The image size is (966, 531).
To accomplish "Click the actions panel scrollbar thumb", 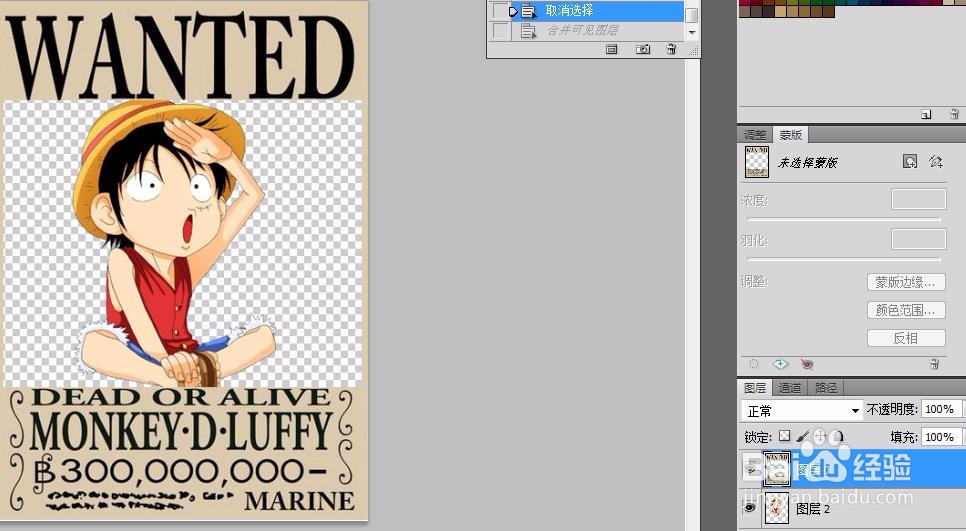I will click(692, 14).
